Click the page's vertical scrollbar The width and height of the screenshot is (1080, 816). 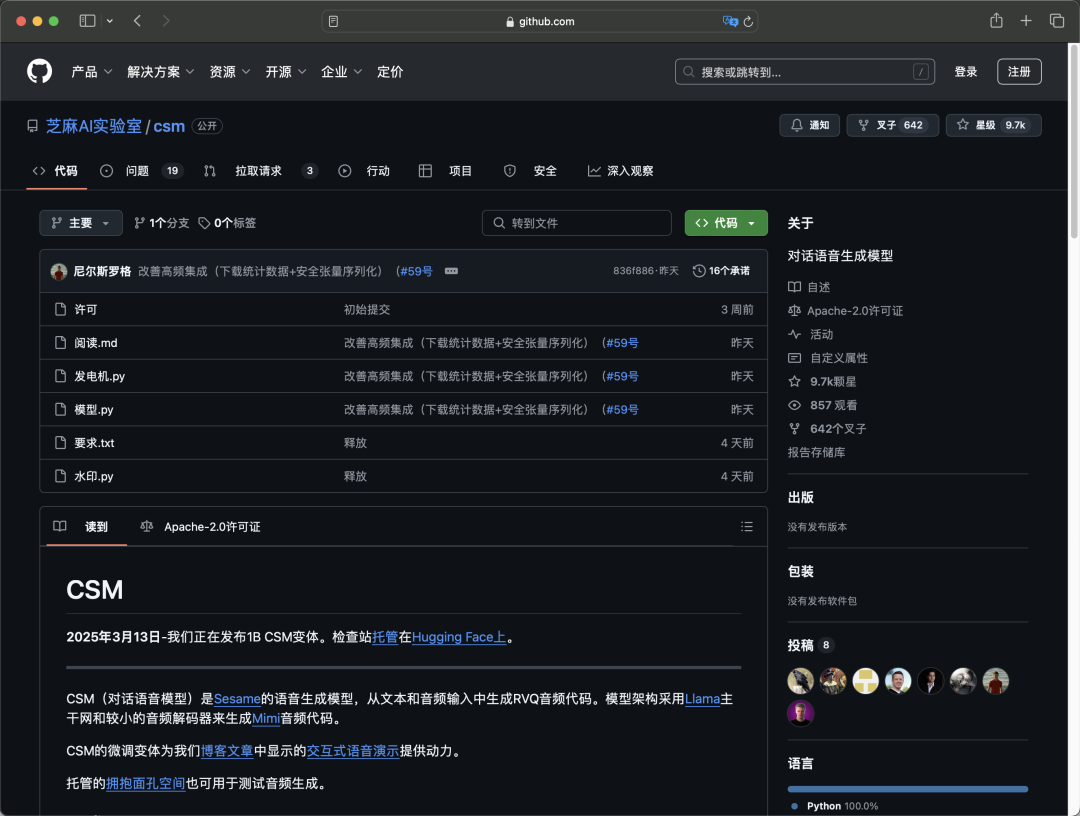[1074, 141]
